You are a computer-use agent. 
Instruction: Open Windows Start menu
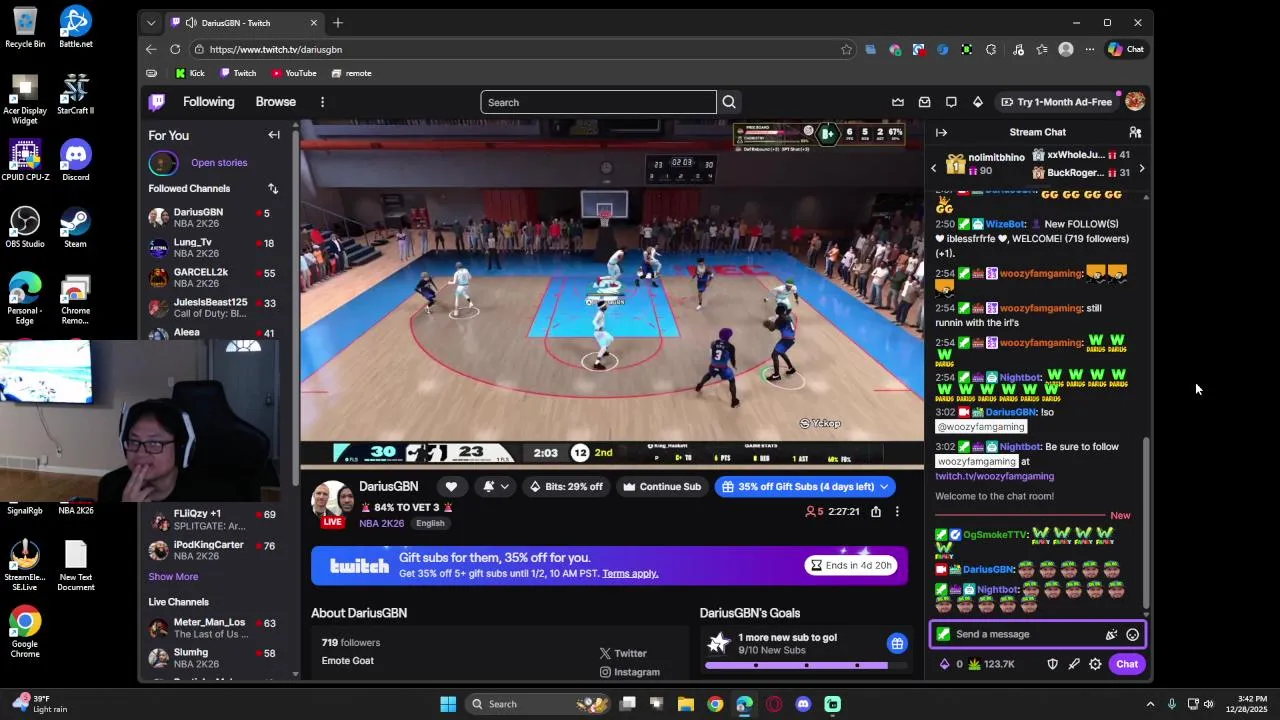coord(448,704)
